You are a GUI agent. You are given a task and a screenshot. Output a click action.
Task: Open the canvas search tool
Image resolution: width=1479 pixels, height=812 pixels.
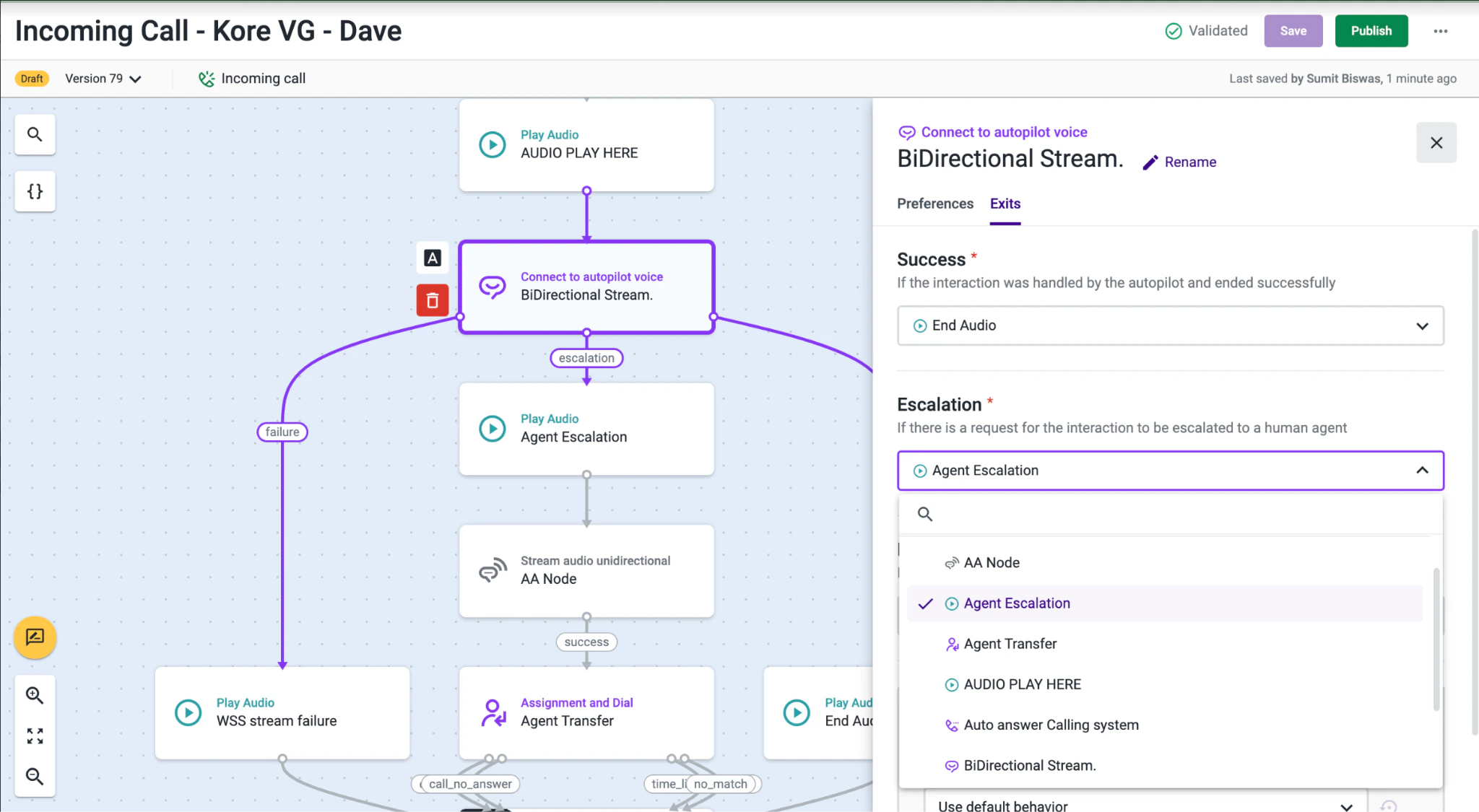tap(34, 134)
